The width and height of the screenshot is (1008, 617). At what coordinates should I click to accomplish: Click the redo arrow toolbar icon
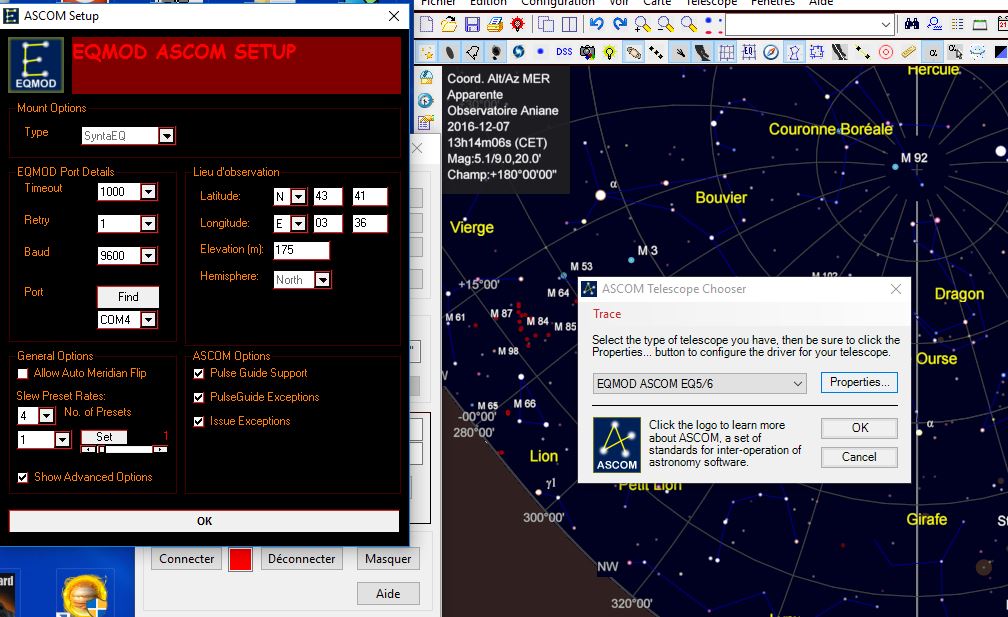(620, 24)
